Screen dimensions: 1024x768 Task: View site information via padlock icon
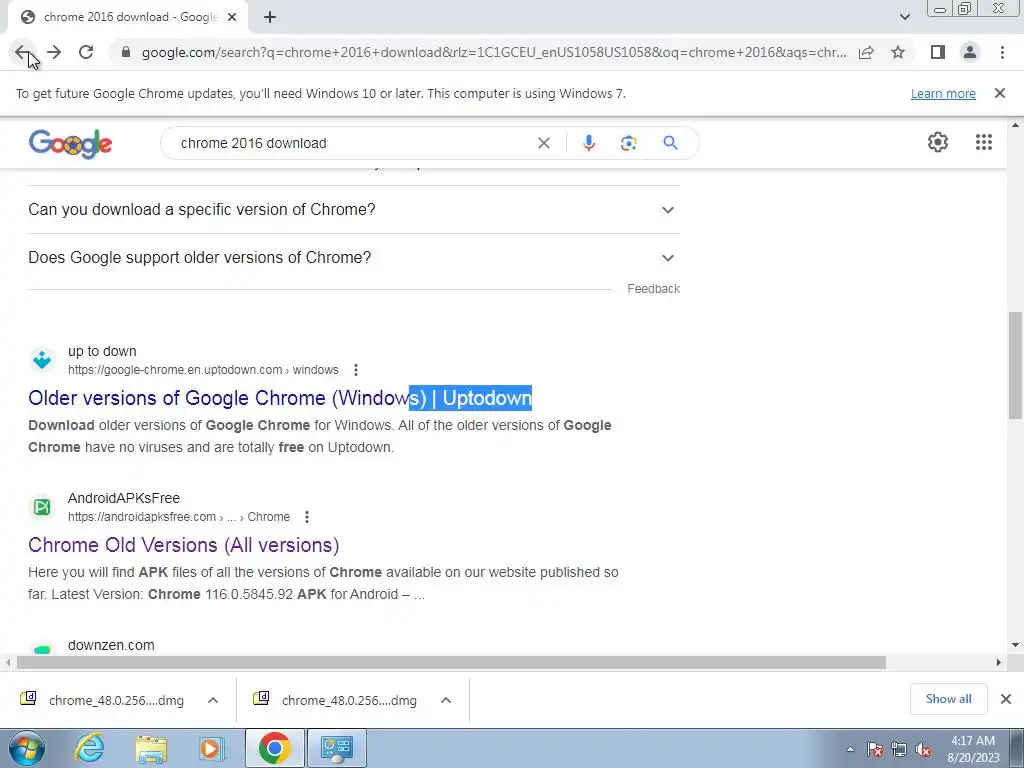tap(126, 52)
